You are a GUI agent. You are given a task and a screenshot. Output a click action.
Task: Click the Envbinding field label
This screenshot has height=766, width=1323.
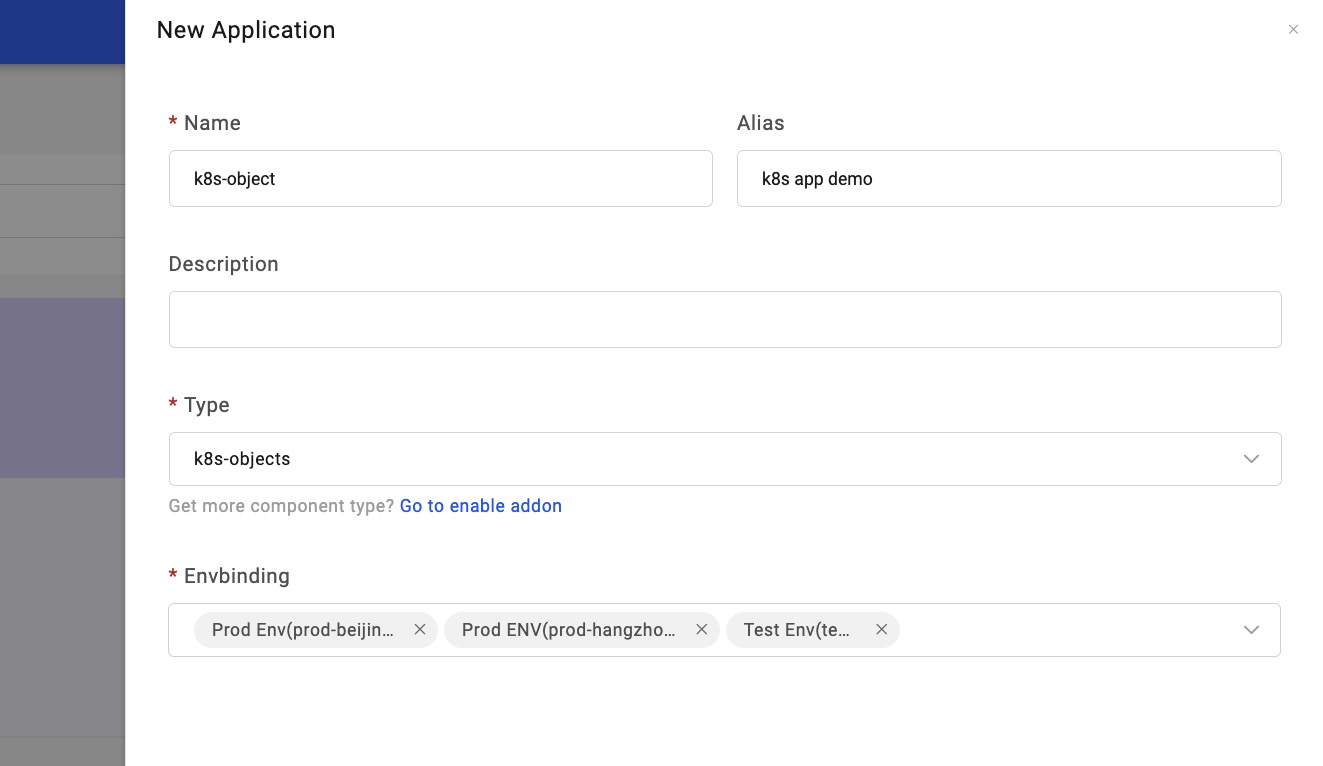[x=236, y=576]
